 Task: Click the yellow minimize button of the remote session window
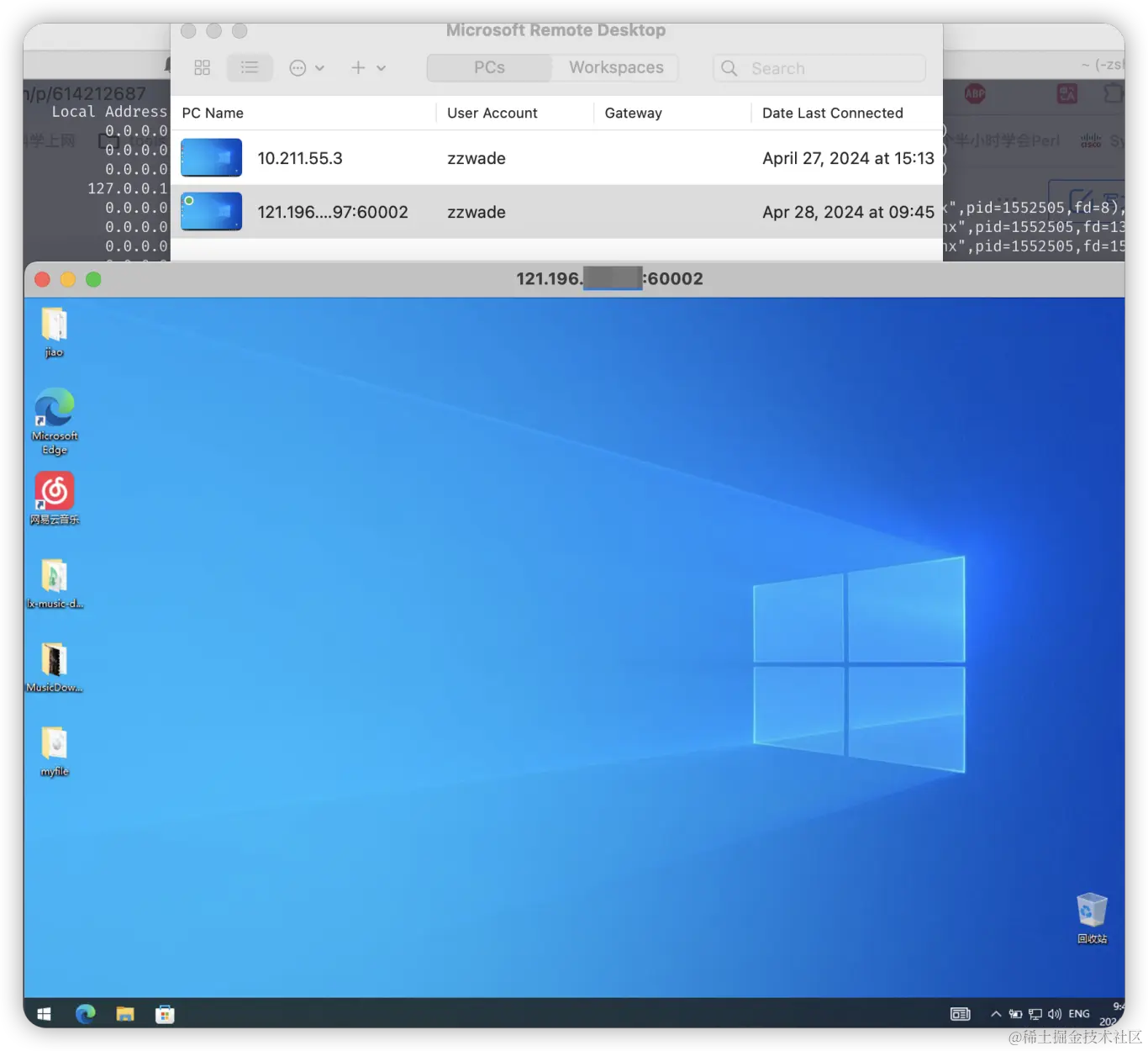pyautogui.click(x=68, y=279)
